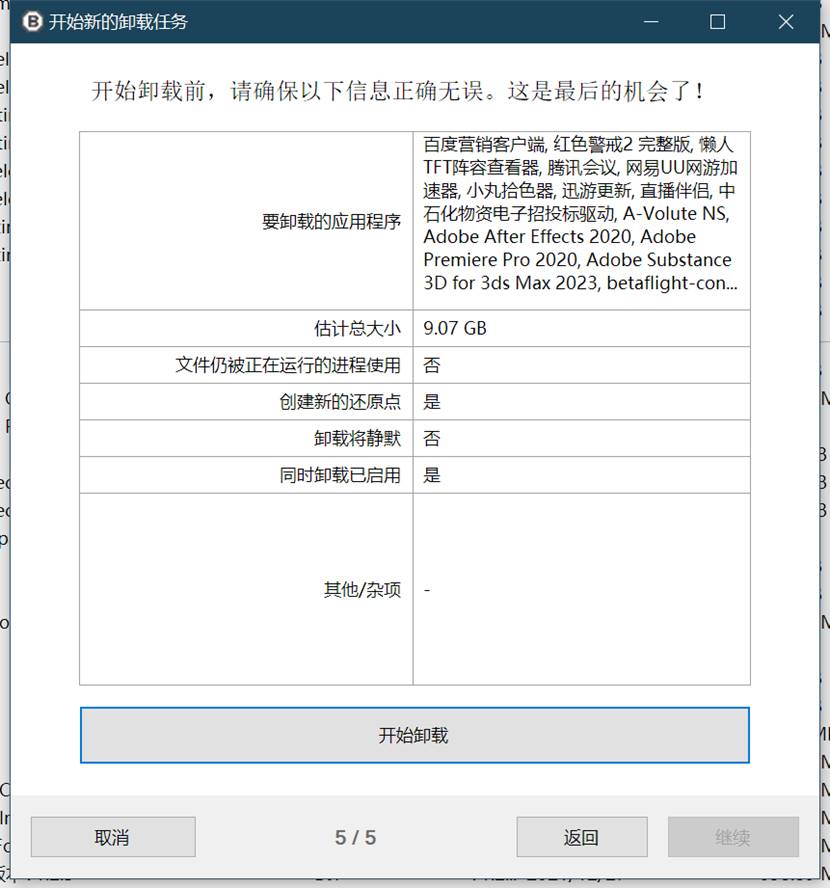
Task: Click the heading 开始卸载前 warning text
Action: click(397, 91)
